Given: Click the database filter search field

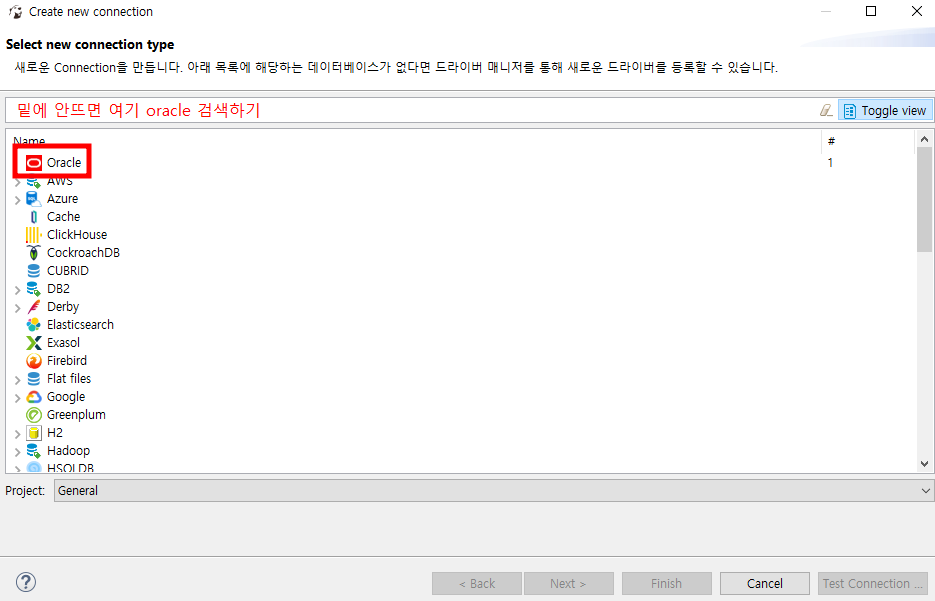Looking at the screenshot, I should [x=411, y=110].
